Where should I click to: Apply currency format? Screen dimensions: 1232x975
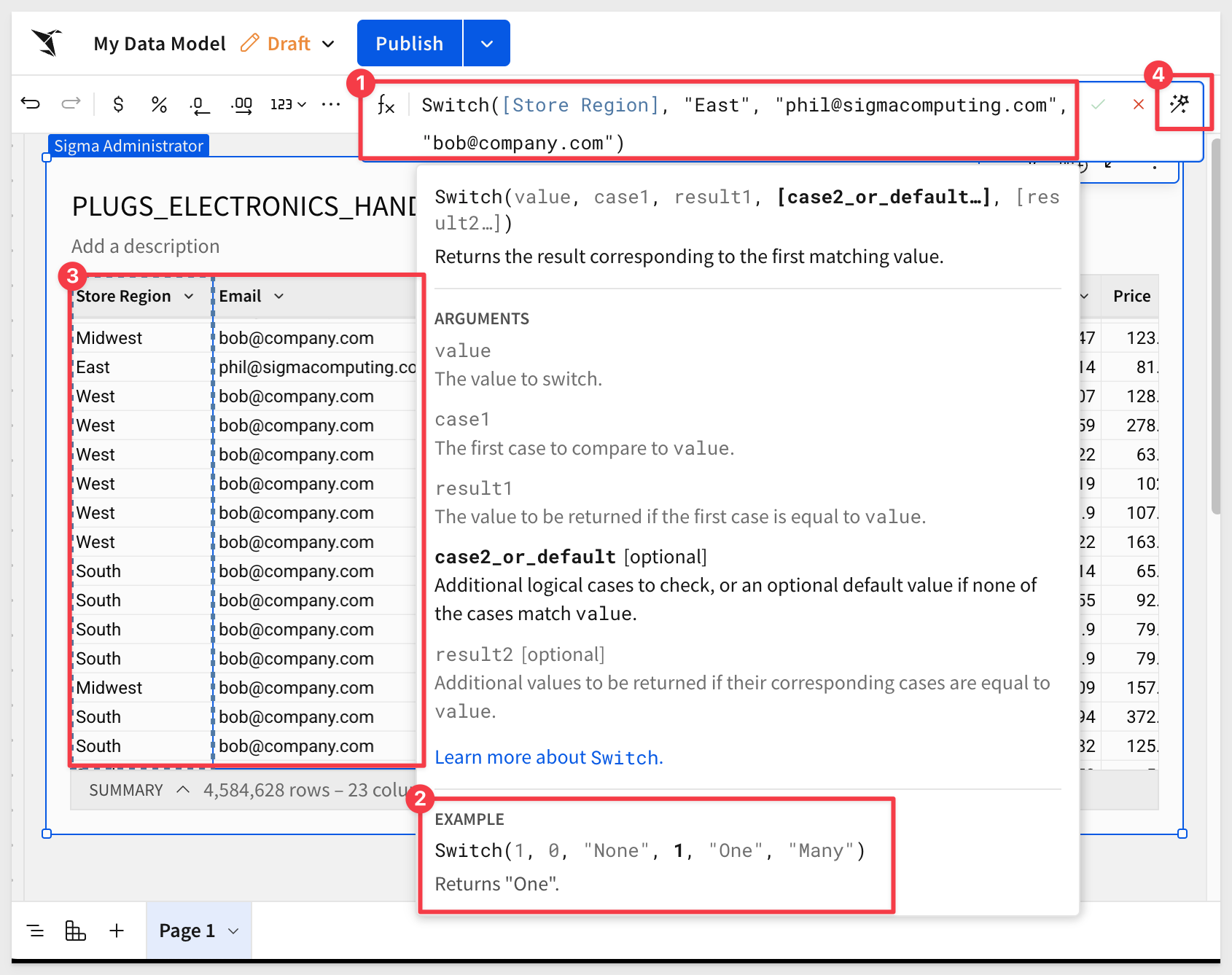coord(118,104)
